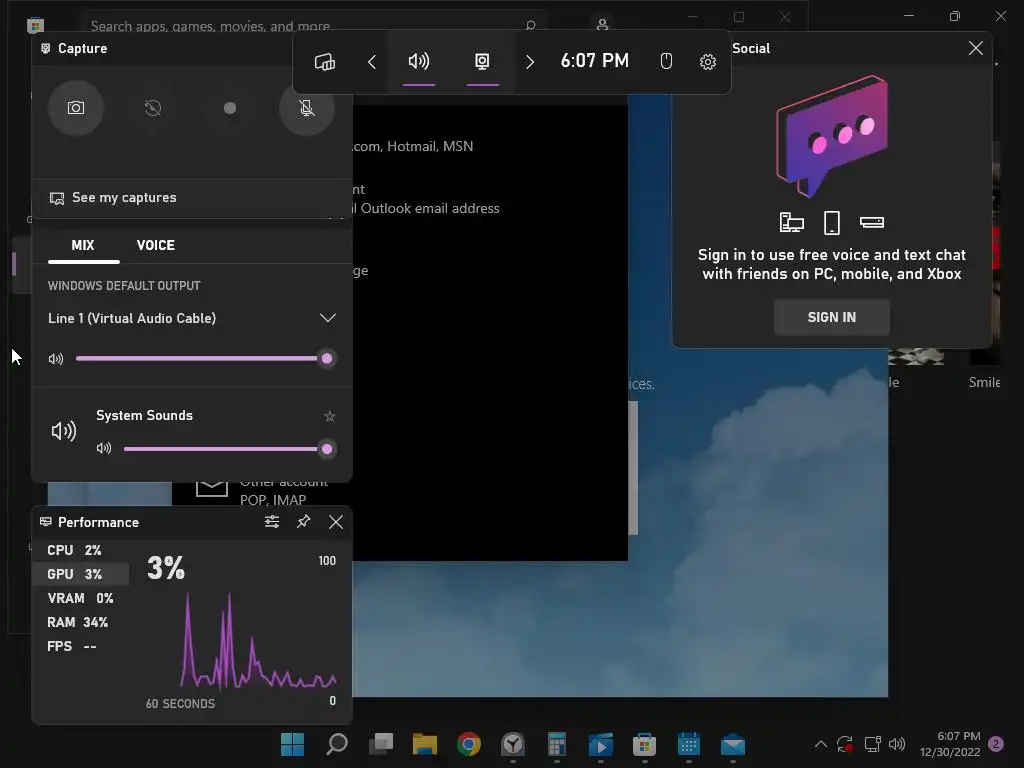
Task: Pin the Performance widget
Action: point(304,522)
